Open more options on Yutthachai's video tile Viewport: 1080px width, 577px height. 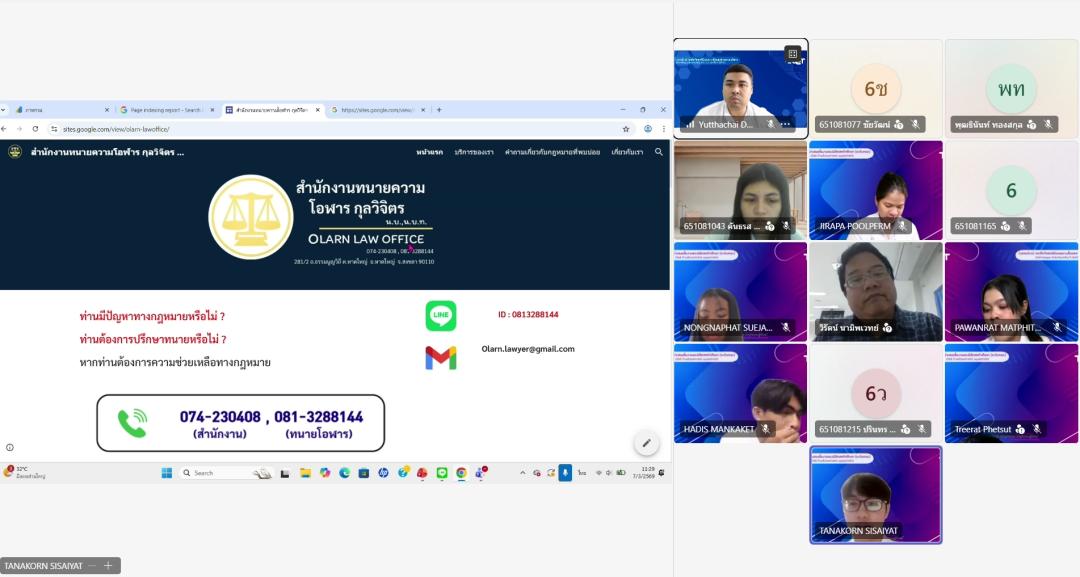[x=786, y=124]
